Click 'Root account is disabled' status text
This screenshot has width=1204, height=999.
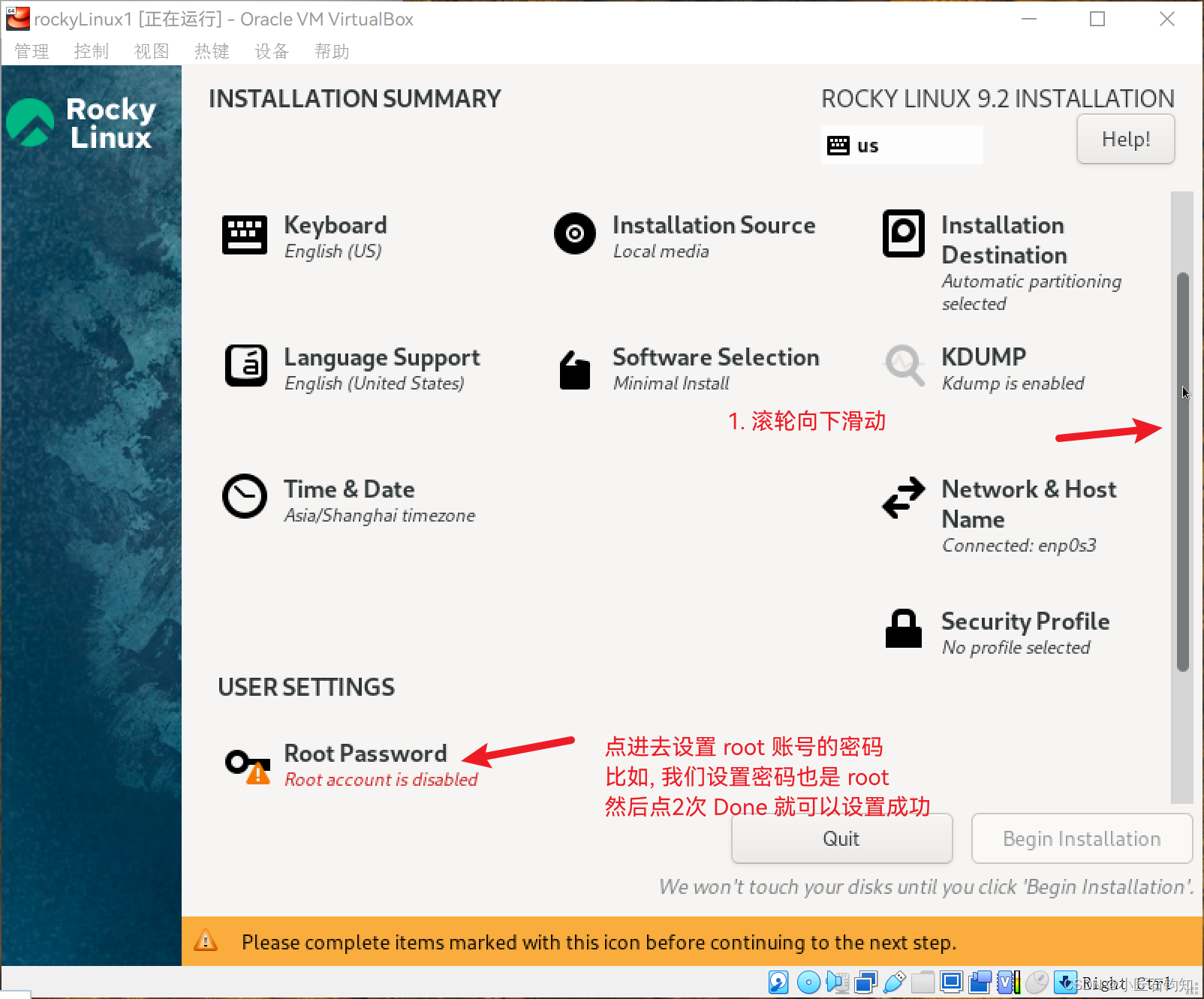(381, 780)
